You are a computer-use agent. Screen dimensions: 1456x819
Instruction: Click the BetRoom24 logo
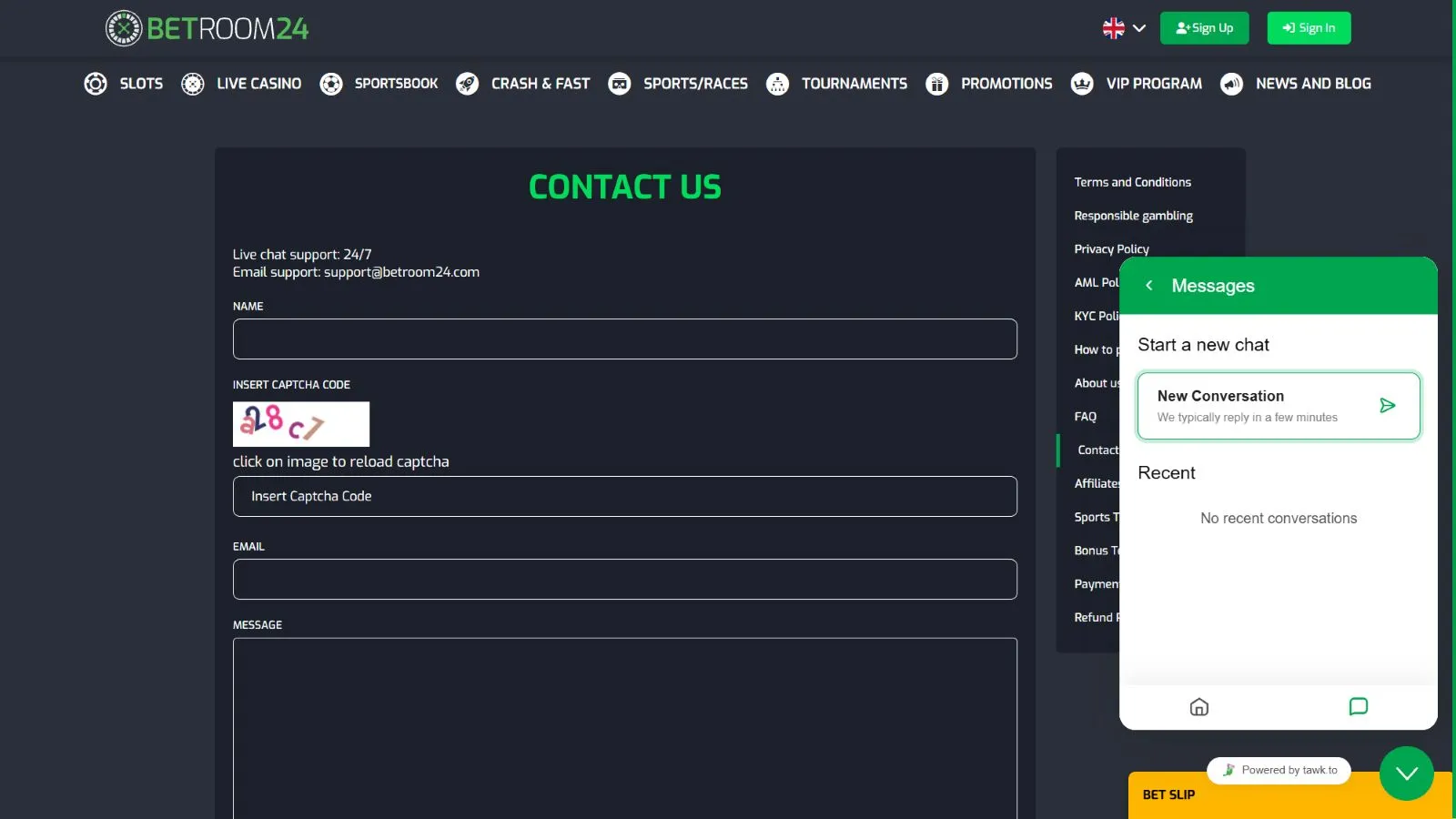pos(207,28)
